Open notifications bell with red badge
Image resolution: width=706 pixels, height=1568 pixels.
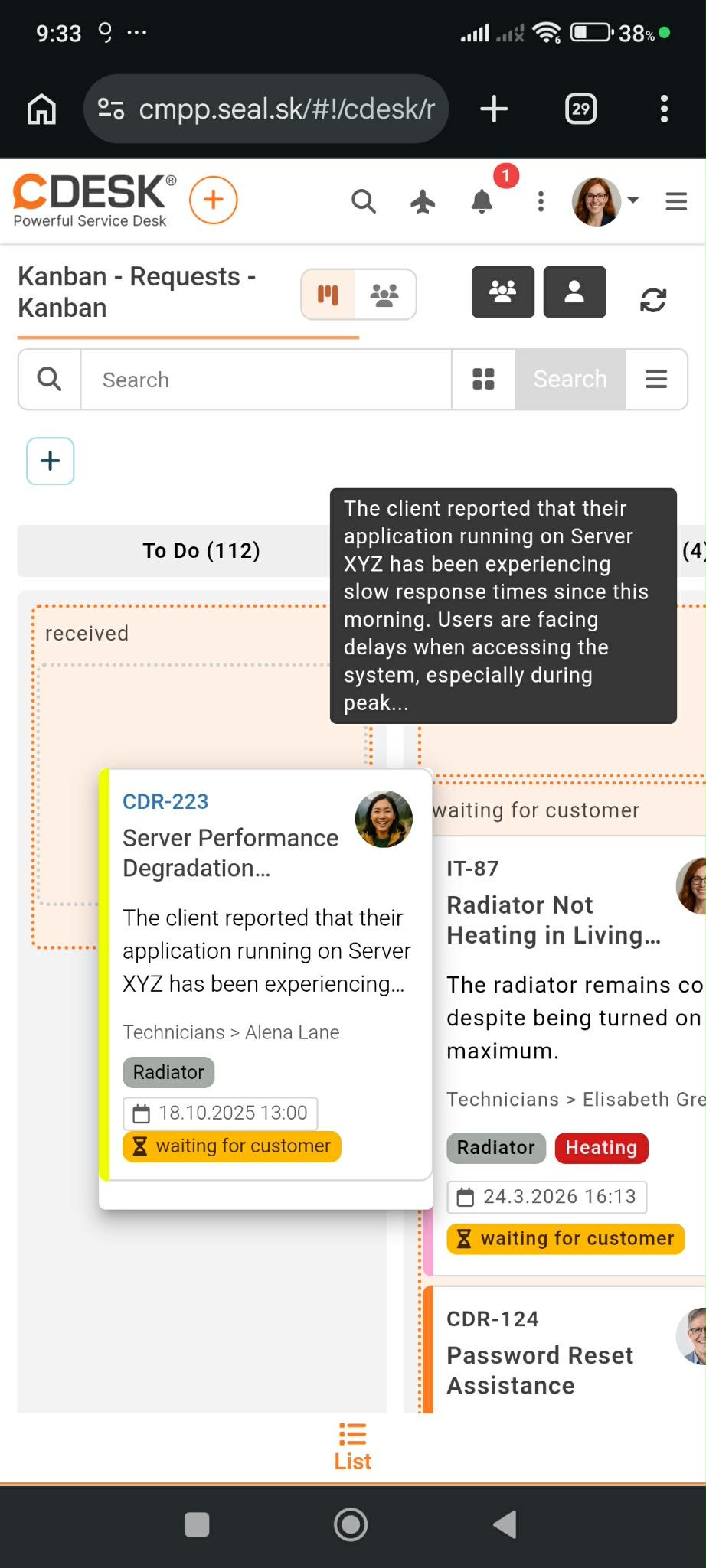pos(482,201)
